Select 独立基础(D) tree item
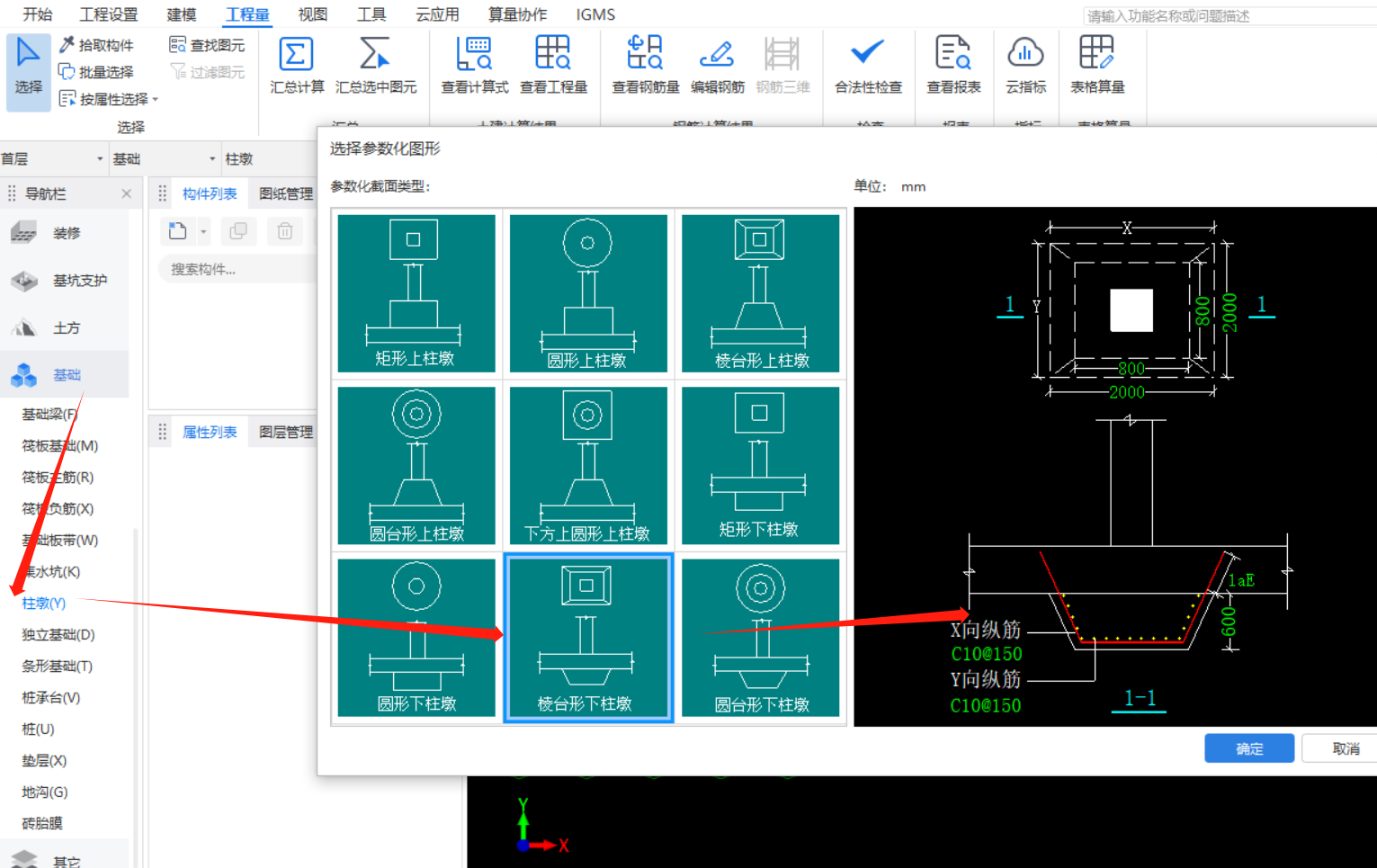1377x868 pixels. point(58,634)
